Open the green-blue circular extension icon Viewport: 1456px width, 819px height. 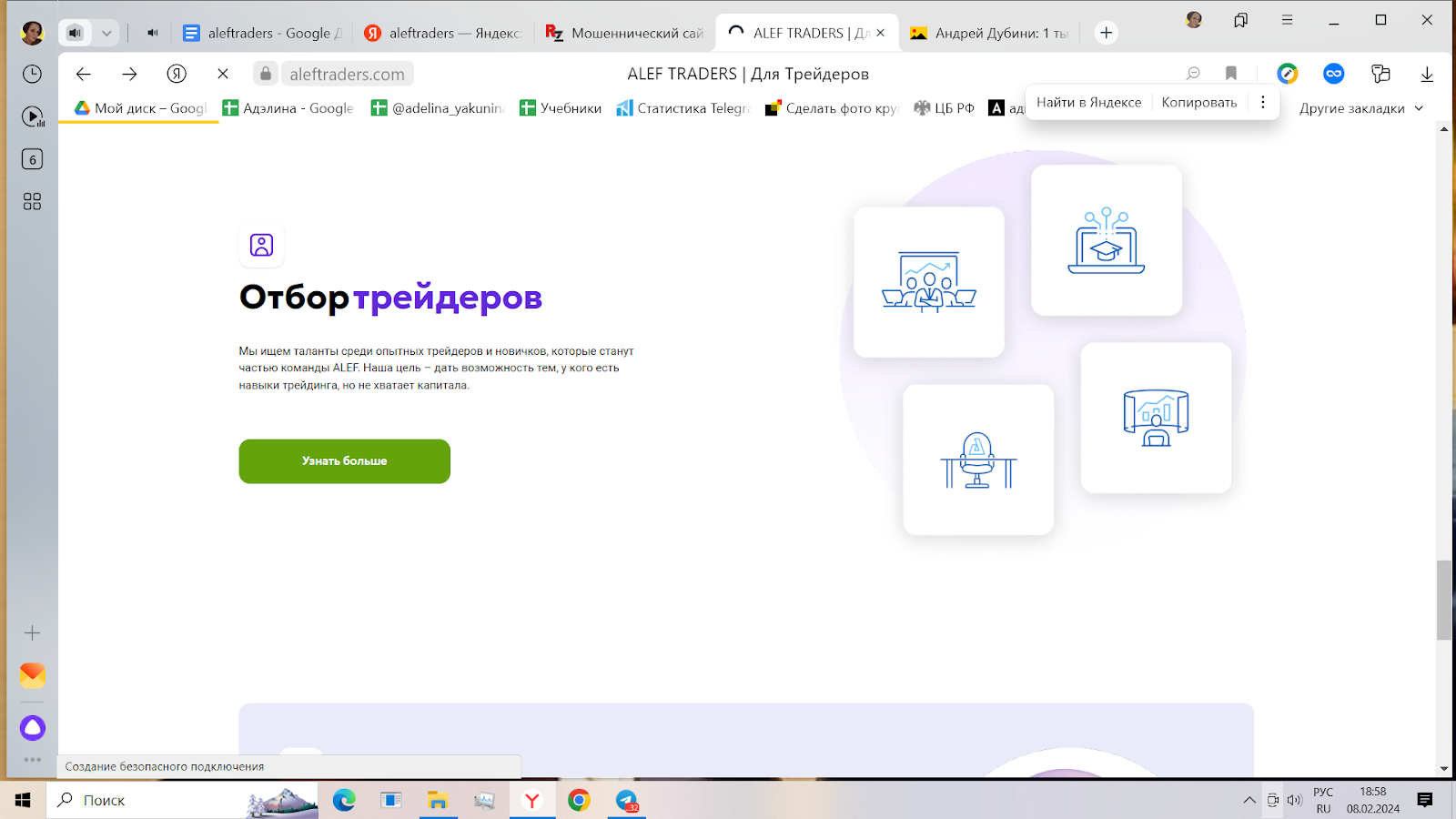1287,74
